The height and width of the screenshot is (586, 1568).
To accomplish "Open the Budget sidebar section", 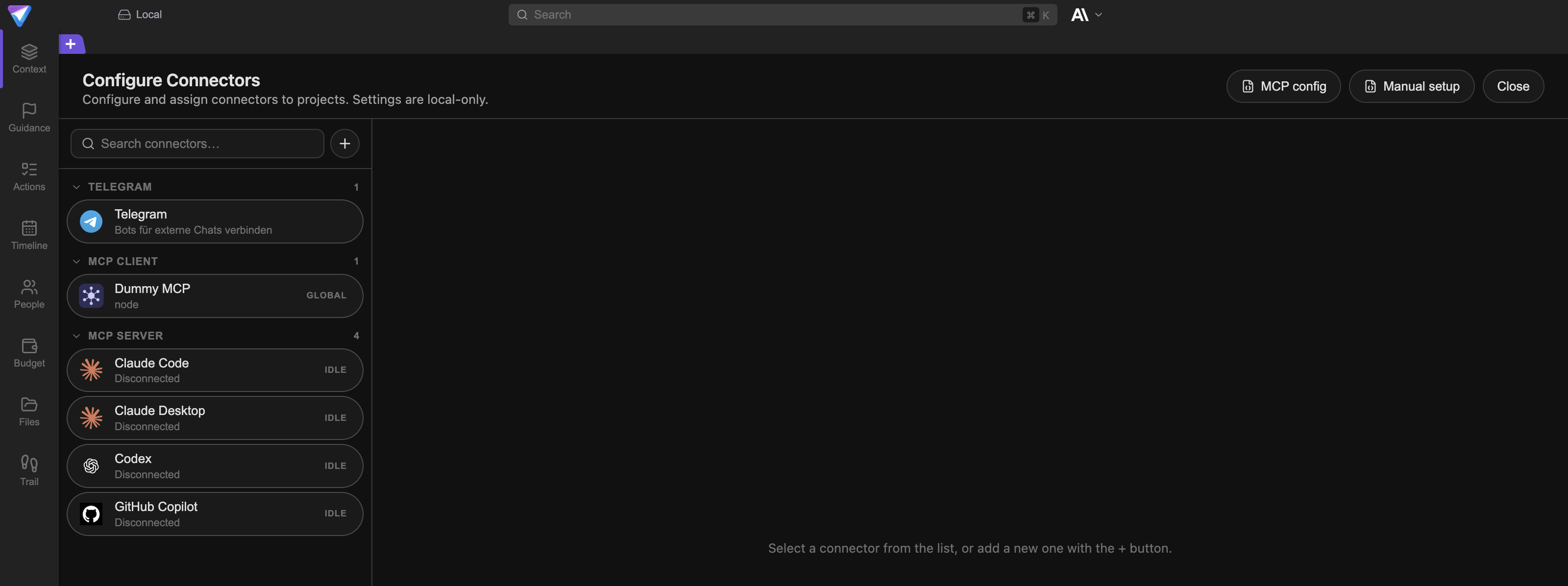I will coord(29,354).
